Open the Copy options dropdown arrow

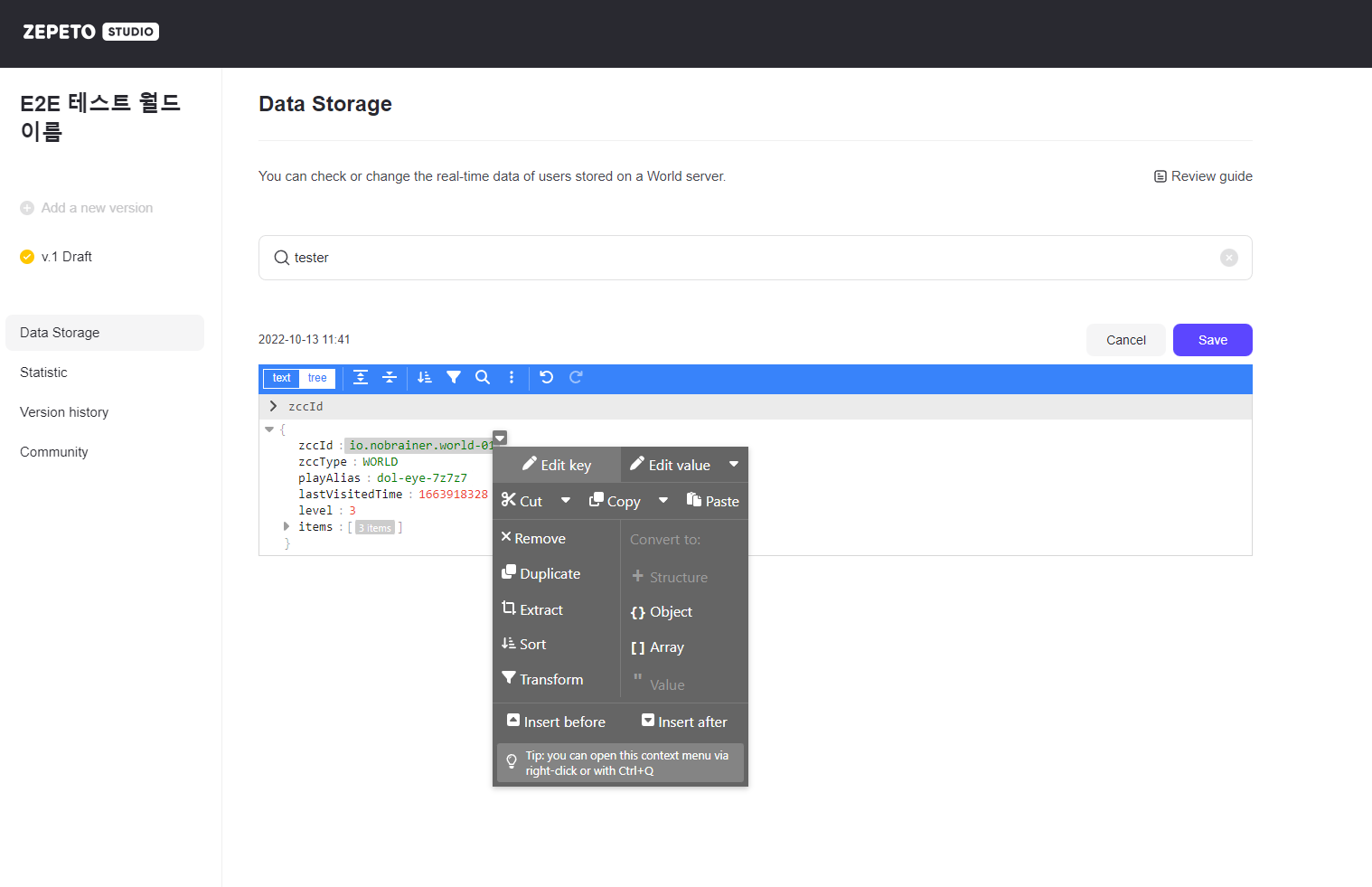coord(663,501)
